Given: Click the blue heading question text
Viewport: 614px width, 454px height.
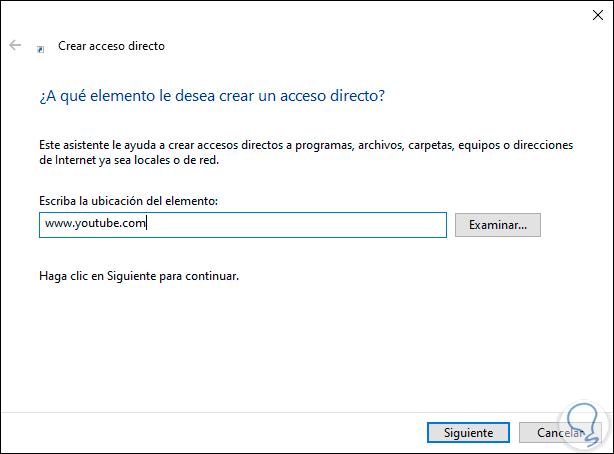Looking at the screenshot, I should pyautogui.click(x=212, y=96).
